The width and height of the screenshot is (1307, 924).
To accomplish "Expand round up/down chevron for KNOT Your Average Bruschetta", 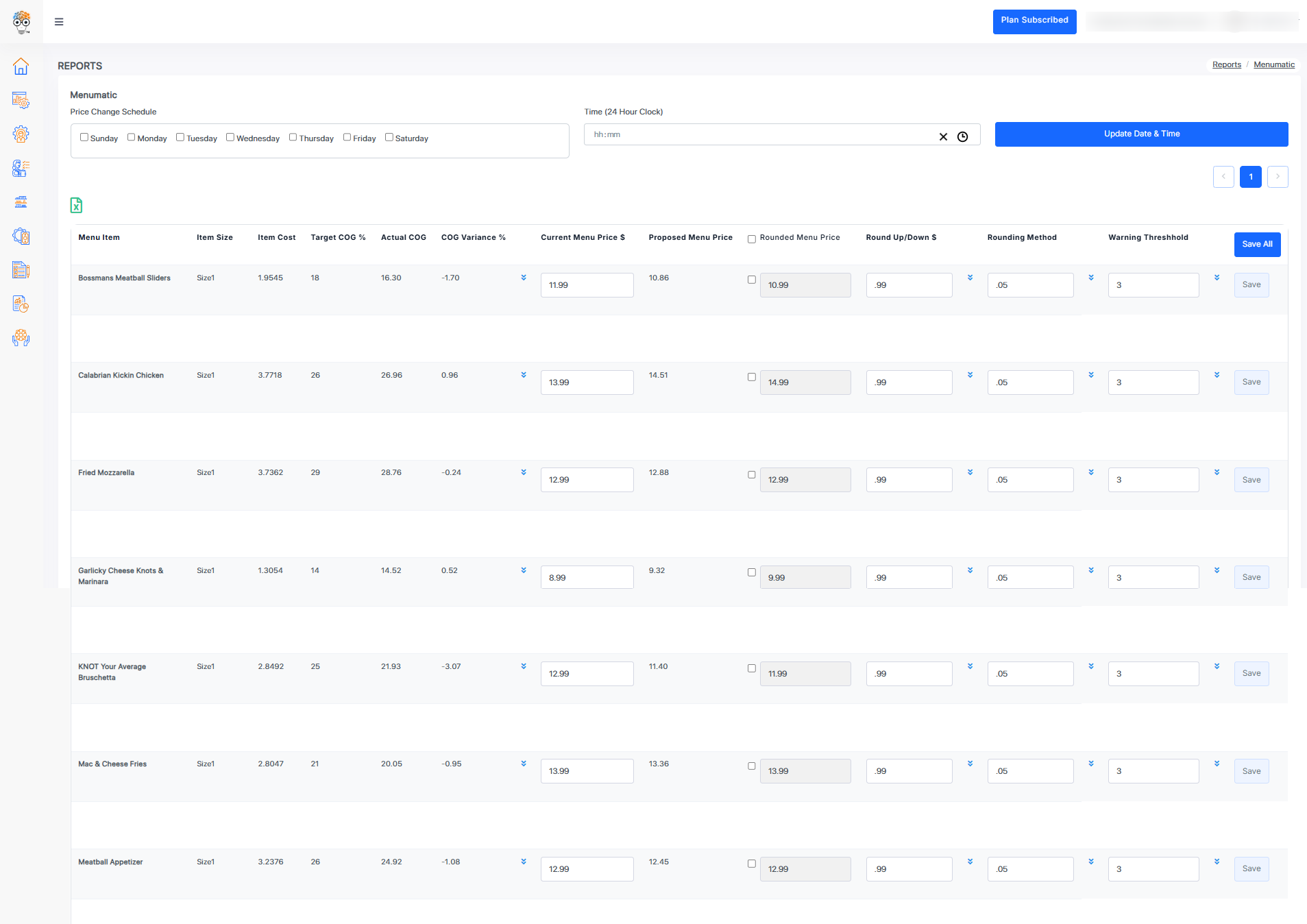I will pyautogui.click(x=970, y=666).
